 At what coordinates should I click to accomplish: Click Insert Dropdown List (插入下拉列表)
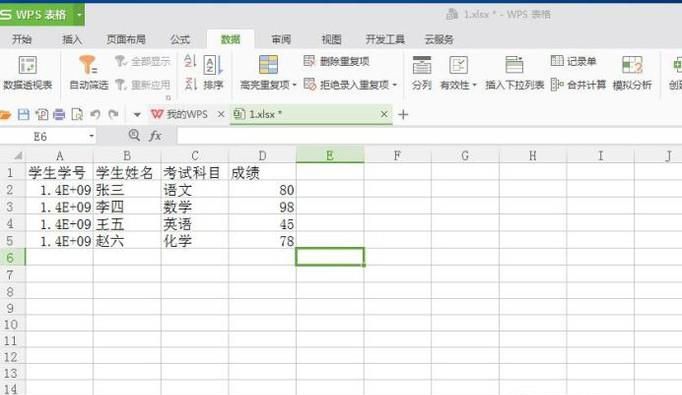tap(515, 73)
